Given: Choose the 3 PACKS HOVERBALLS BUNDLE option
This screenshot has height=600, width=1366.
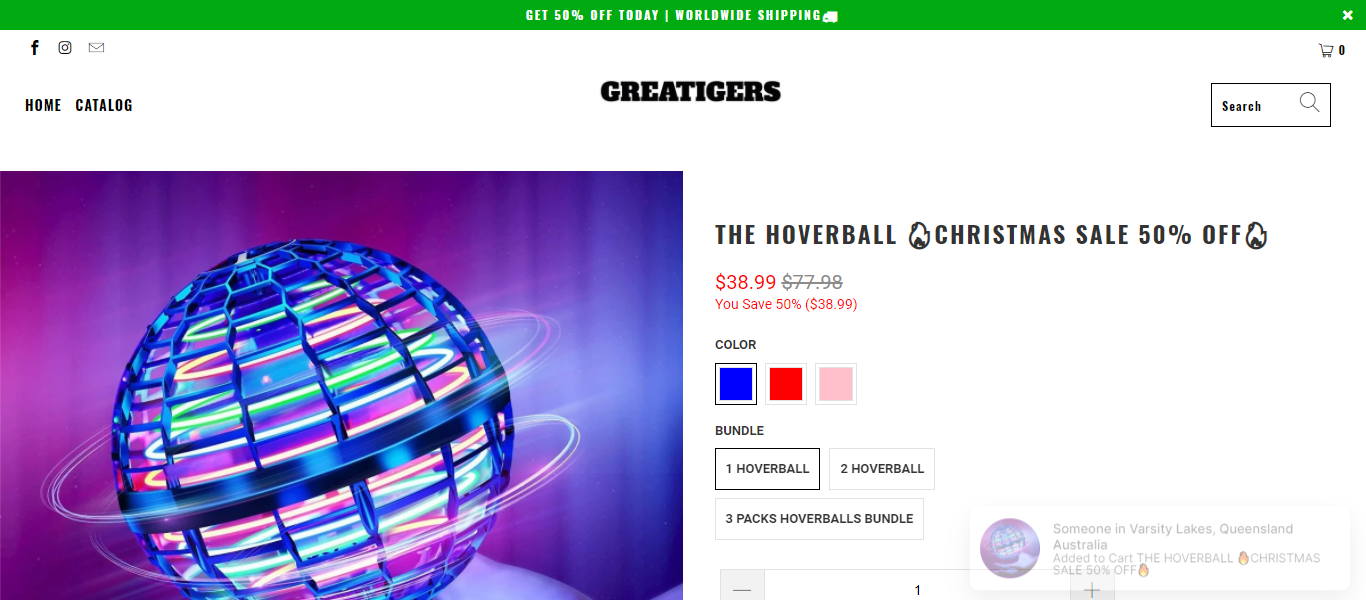Looking at the screenshot, I should [x=819, y=519].
